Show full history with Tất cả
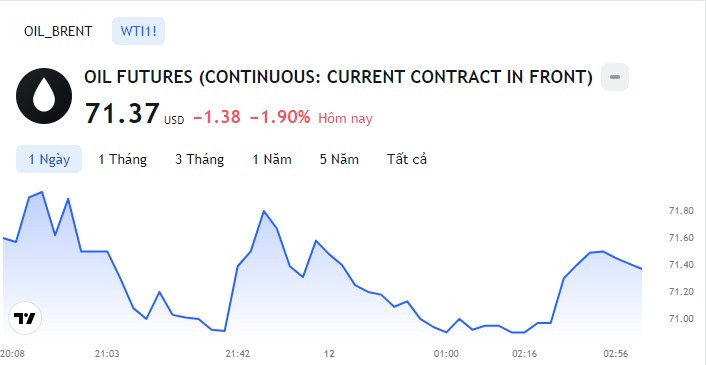Screen dimensions: 706x365 click(407, 159)
